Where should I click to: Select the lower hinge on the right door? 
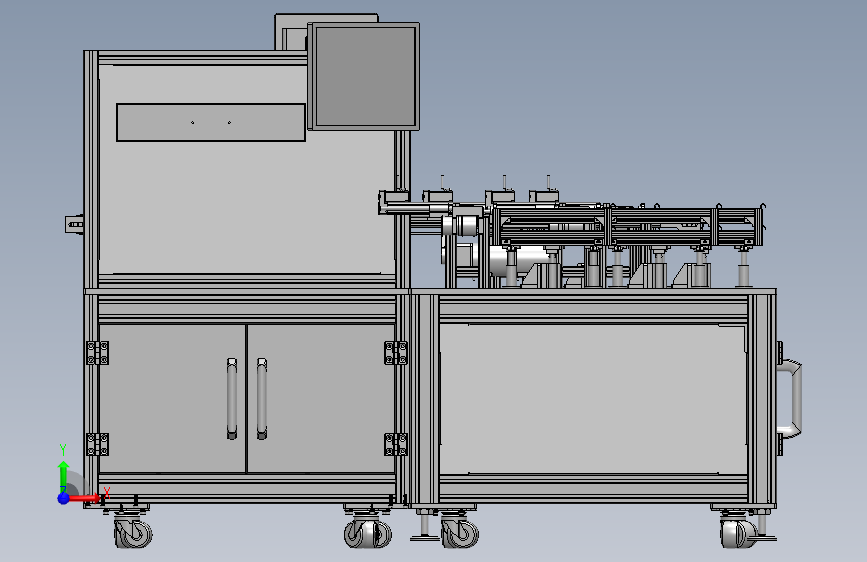[x=396, y=445]
